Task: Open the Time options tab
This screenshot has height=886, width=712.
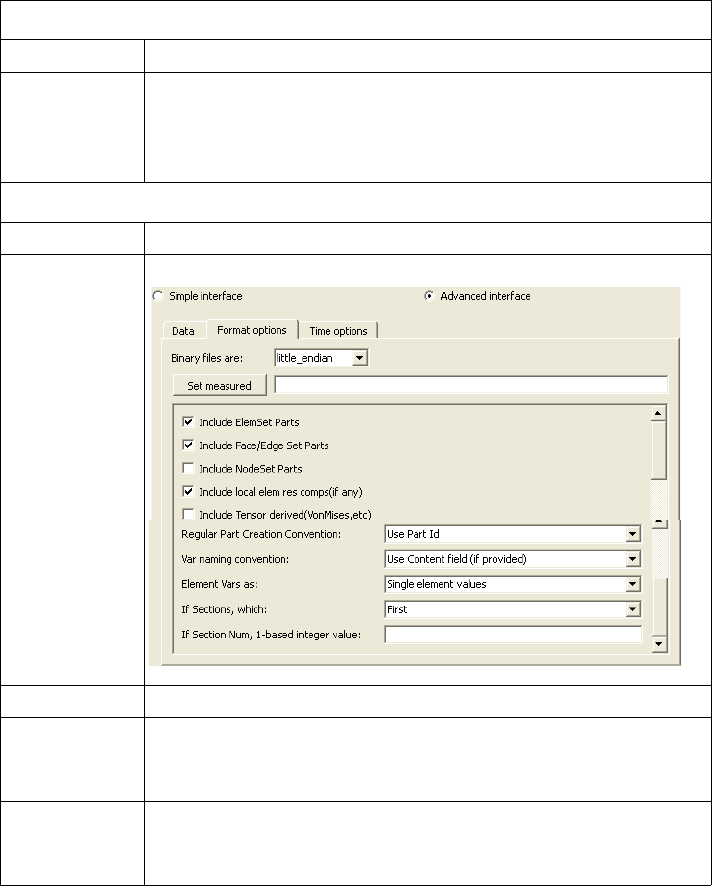Action: [x=338, y=331]
